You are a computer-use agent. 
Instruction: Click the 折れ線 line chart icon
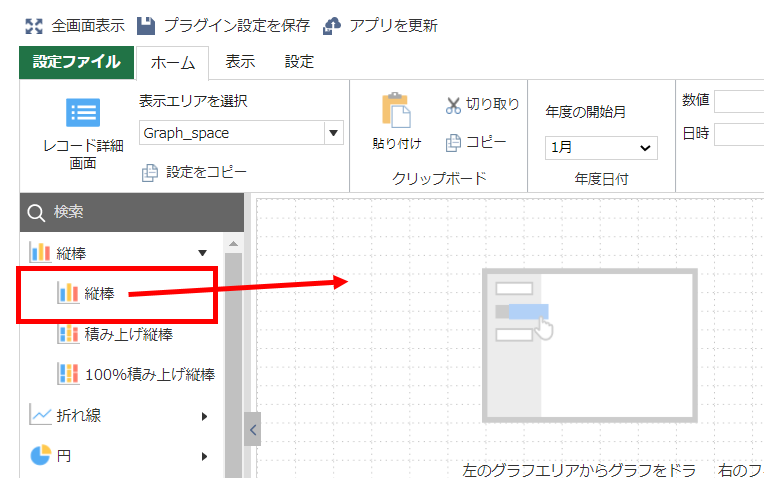[40, 415]
